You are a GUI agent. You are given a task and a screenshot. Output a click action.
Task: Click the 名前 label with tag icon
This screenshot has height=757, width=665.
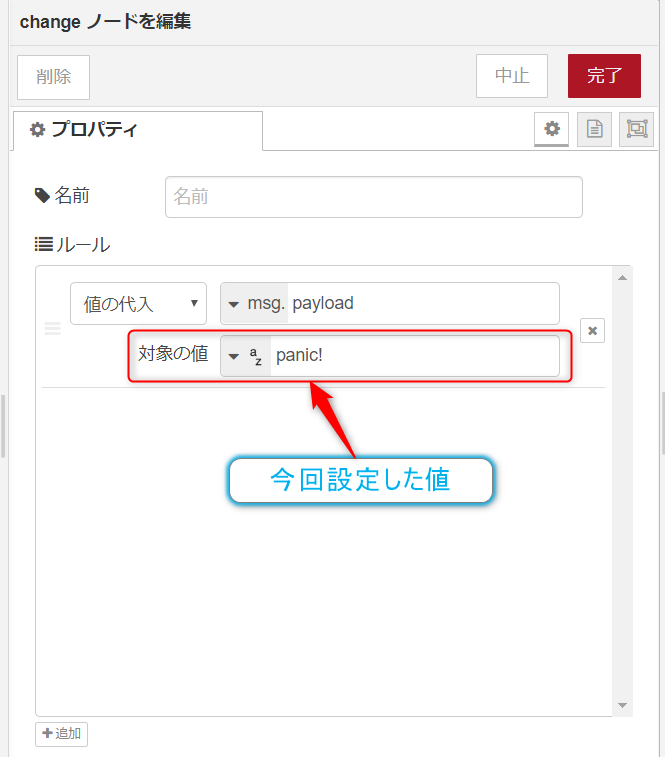(x=62, y=196)
